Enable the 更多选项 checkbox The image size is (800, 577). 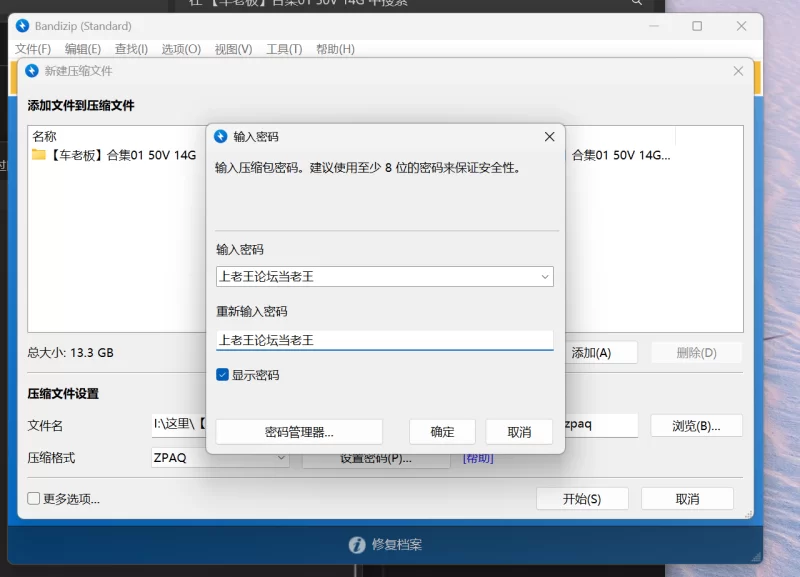(x=34, y=498)
